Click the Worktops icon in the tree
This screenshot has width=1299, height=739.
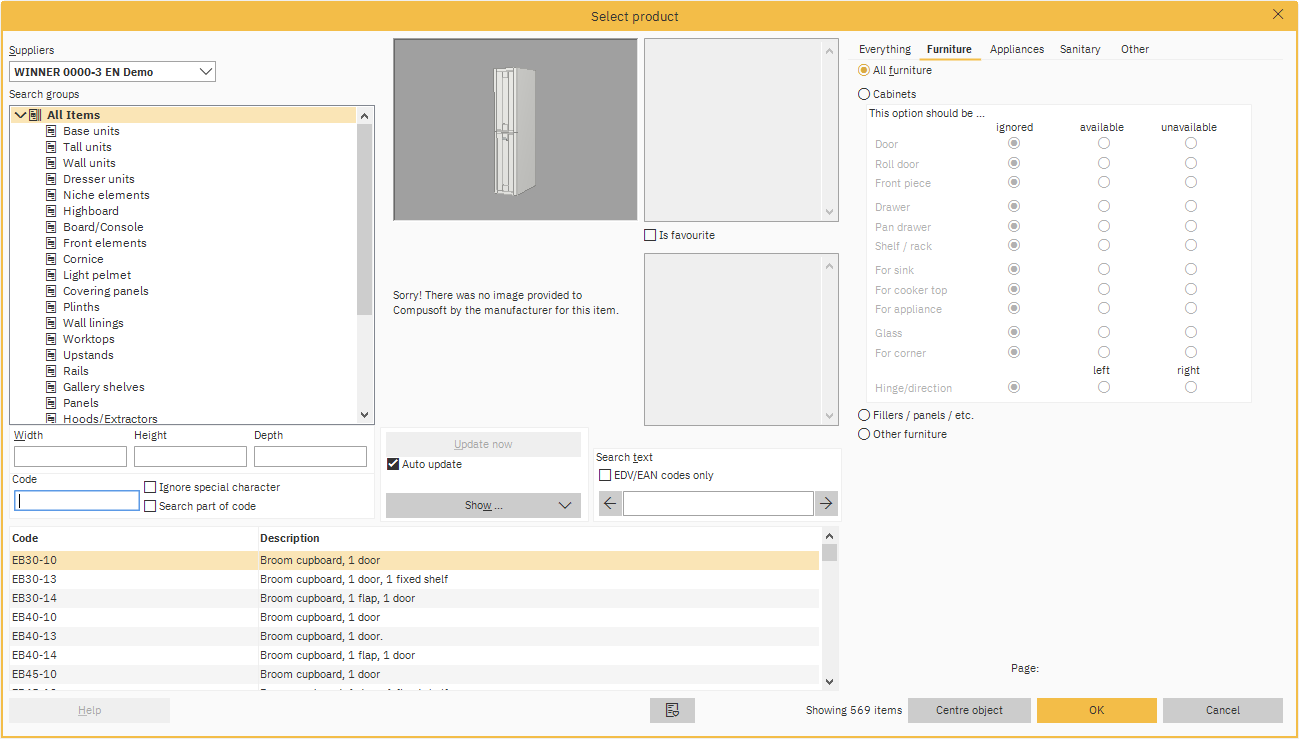click(x=50, y=338)
